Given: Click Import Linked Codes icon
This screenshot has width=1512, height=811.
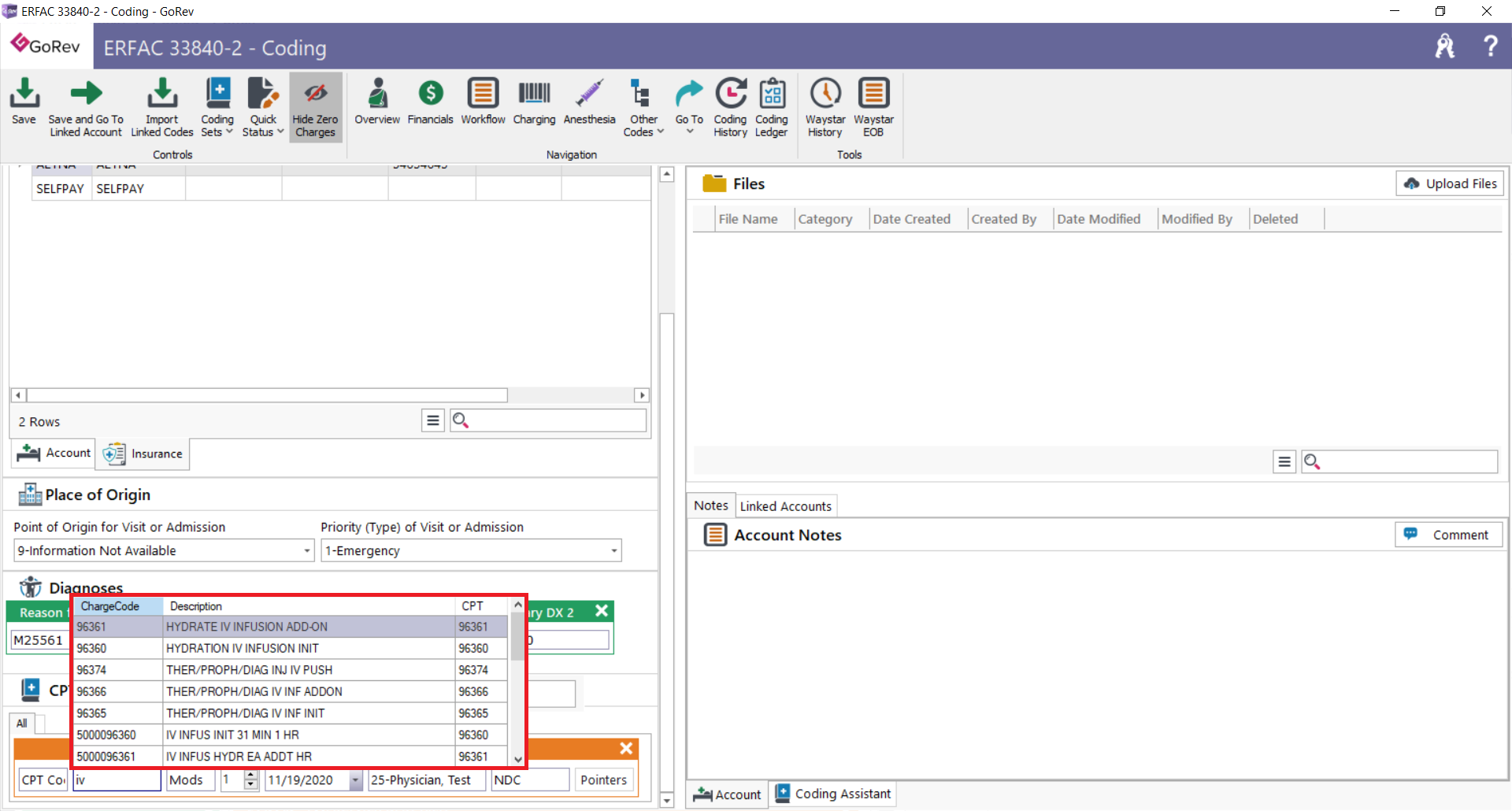Looking at the screenshot, I should 162,107.
